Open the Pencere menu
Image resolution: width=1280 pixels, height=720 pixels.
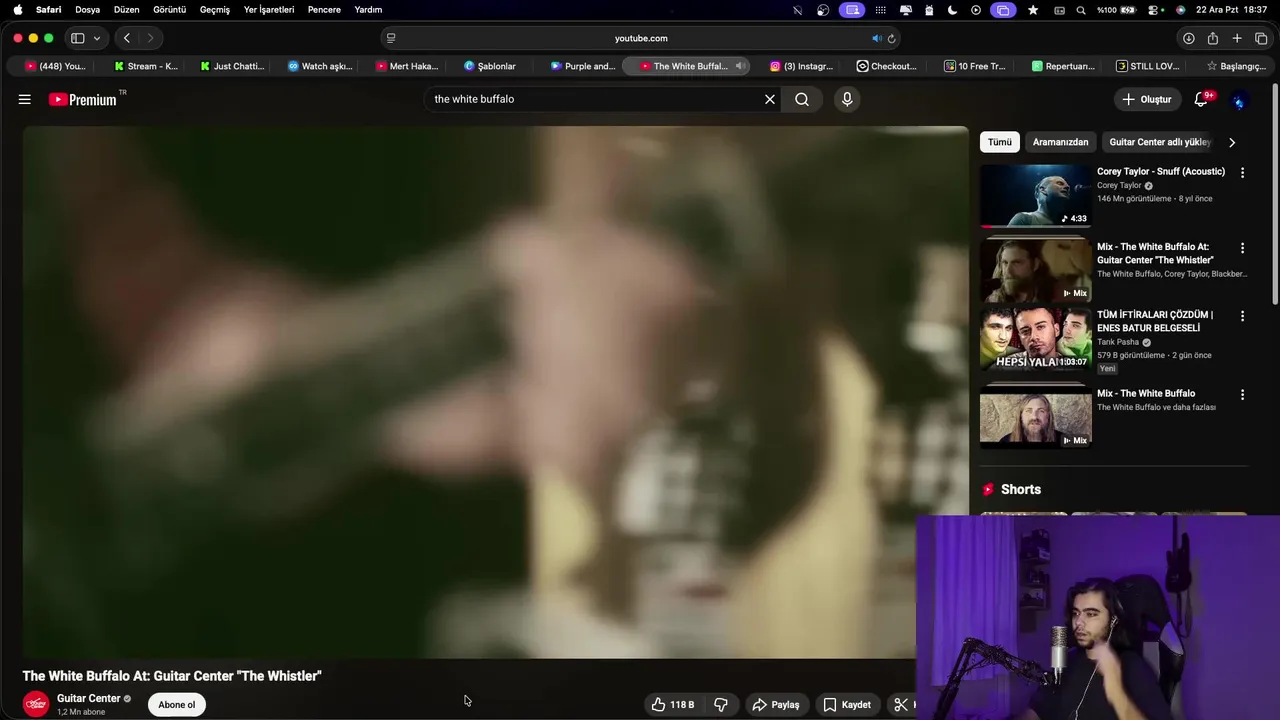pyautogui.click(x=324, y=9)
